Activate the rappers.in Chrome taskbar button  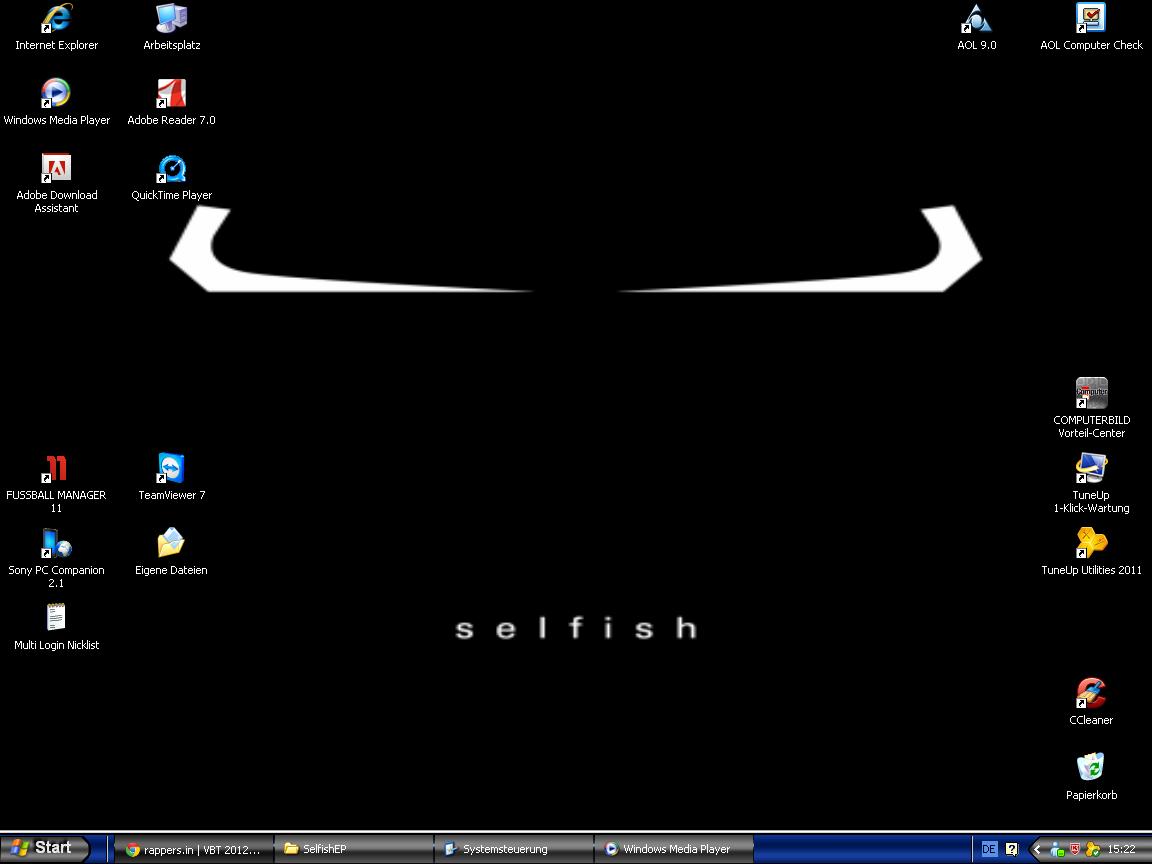[194, 849]
